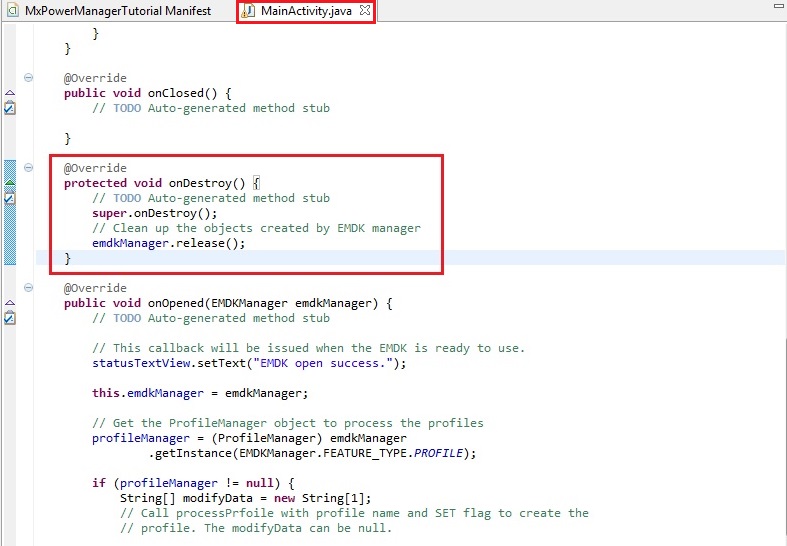Click the statusTextView.setText line
This screenshot has height=546, width=787.
point(250,363)
